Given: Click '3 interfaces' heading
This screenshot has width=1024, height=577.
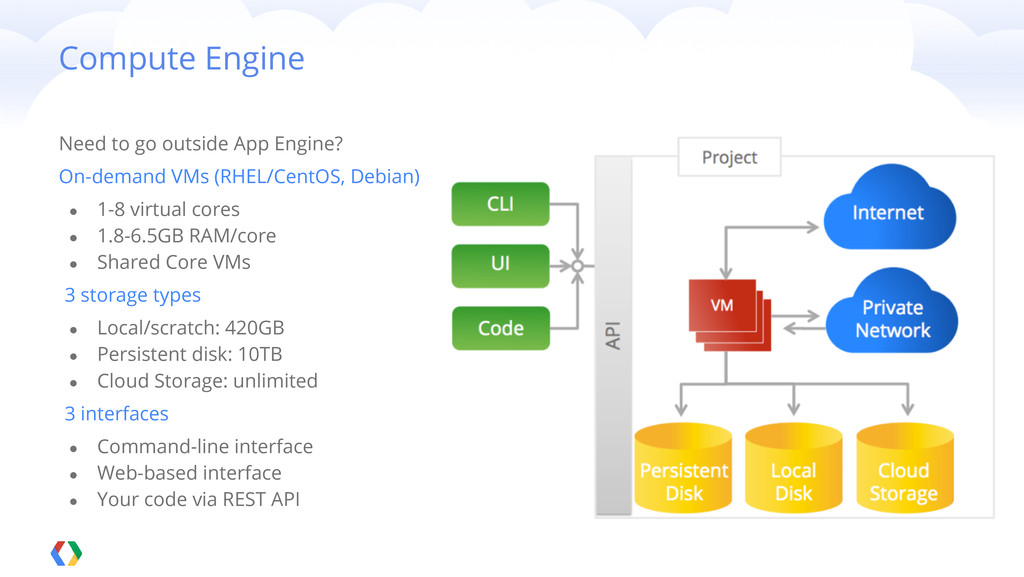Looking at the screenshot, I should click(116, 414).
